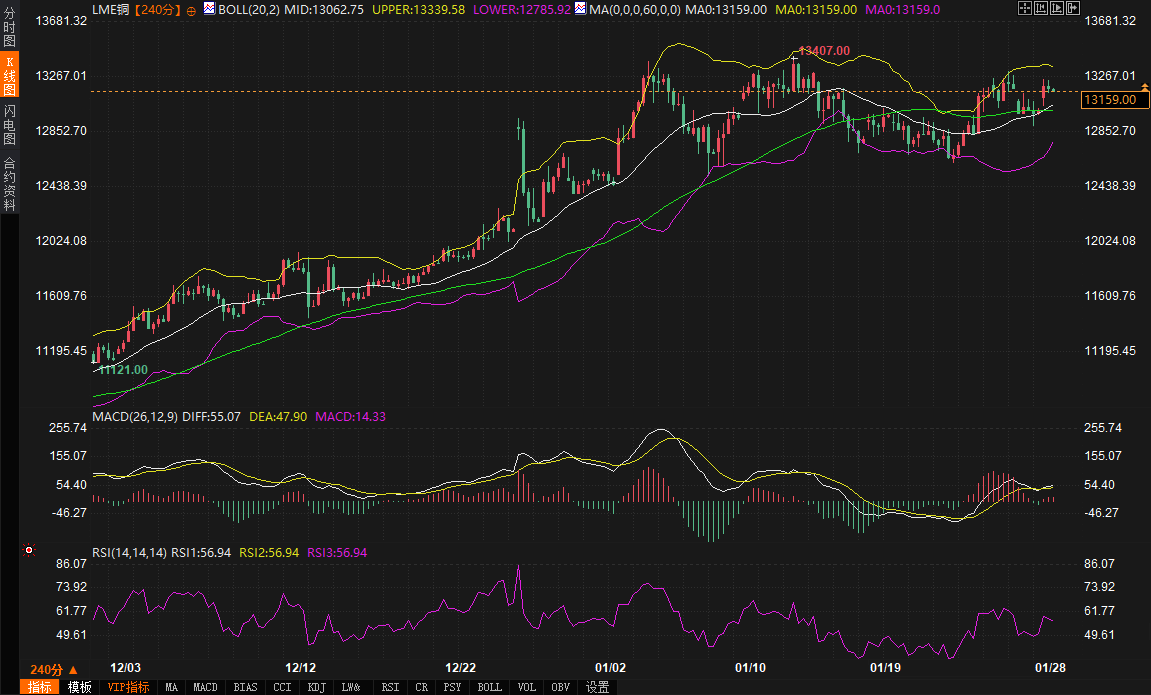Click the play-forward axis icon

tap(1056, 8)
